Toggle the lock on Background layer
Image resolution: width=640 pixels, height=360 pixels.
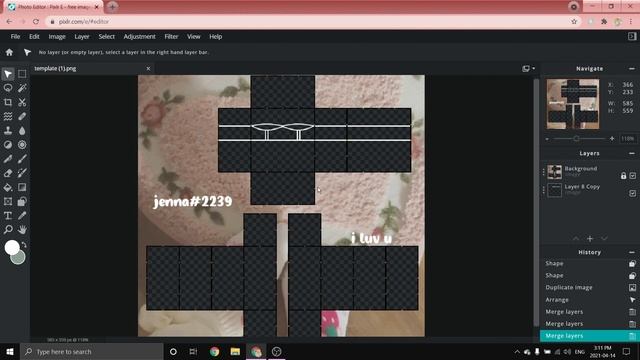(x=623, y=176)
